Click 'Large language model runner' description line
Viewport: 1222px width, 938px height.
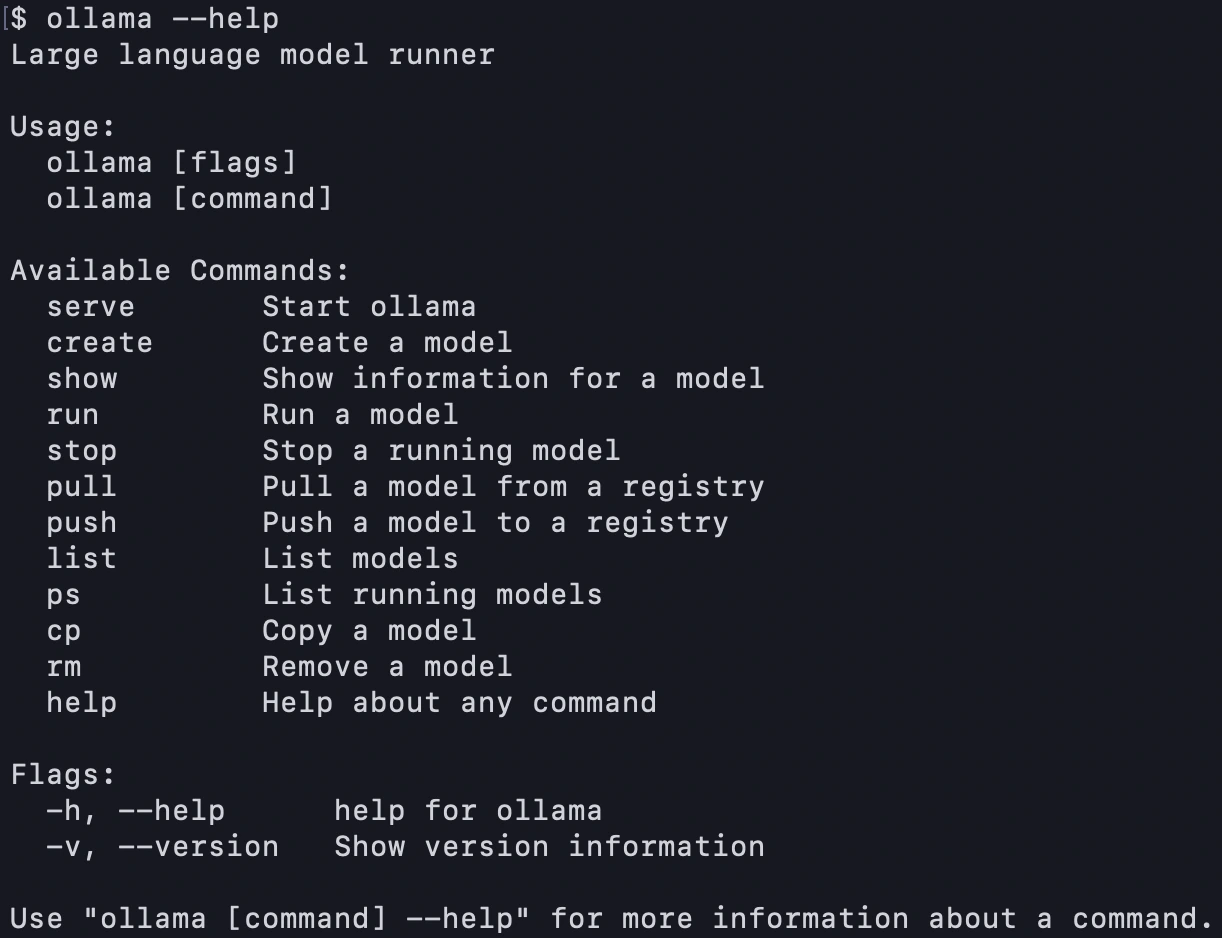click(252, 55)
